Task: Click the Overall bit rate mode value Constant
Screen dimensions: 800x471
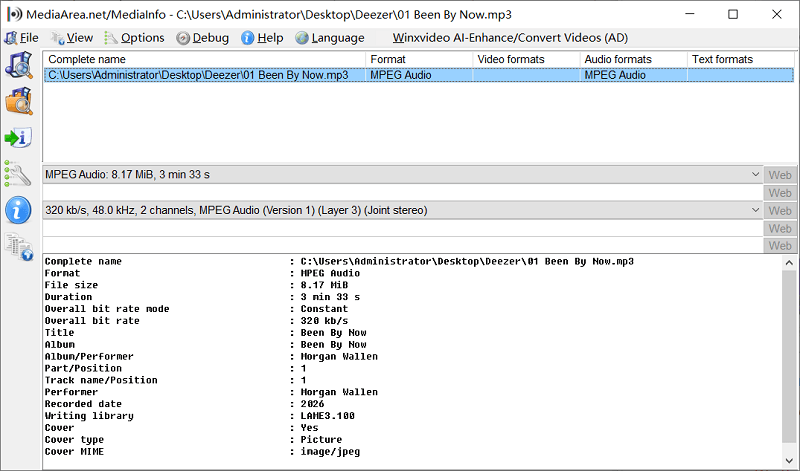Action: click(x=324, y=309)
